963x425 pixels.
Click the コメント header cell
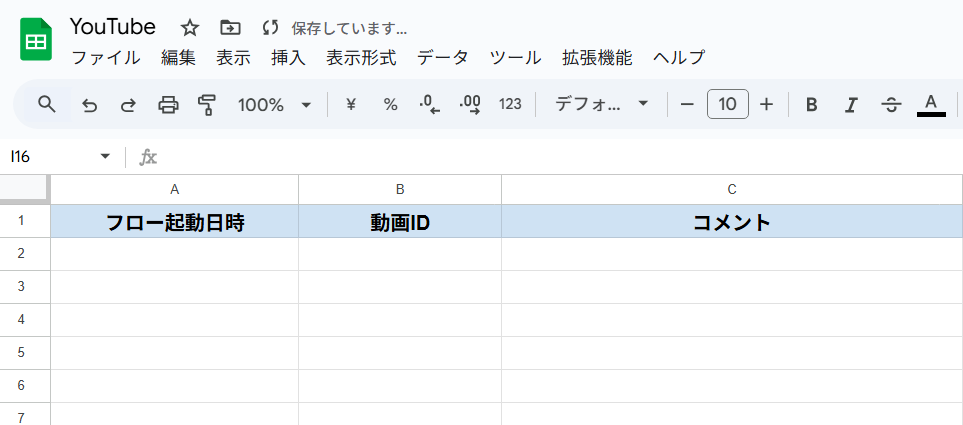(732, 221)
